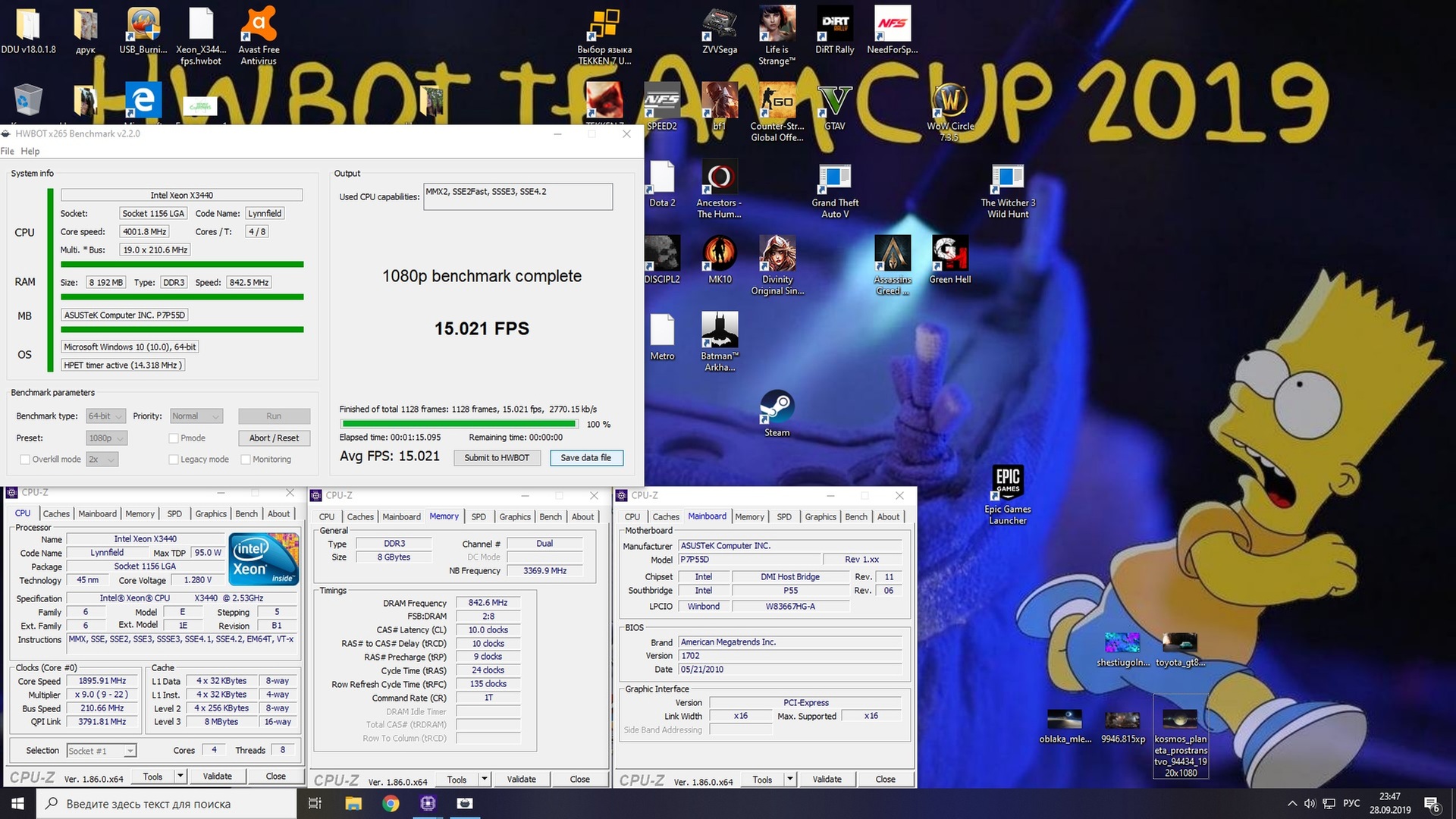The height and width of the screenshot is (819, 1456).
Task: Enable the Pmode checkbox
Action: [x=174, y=438]
